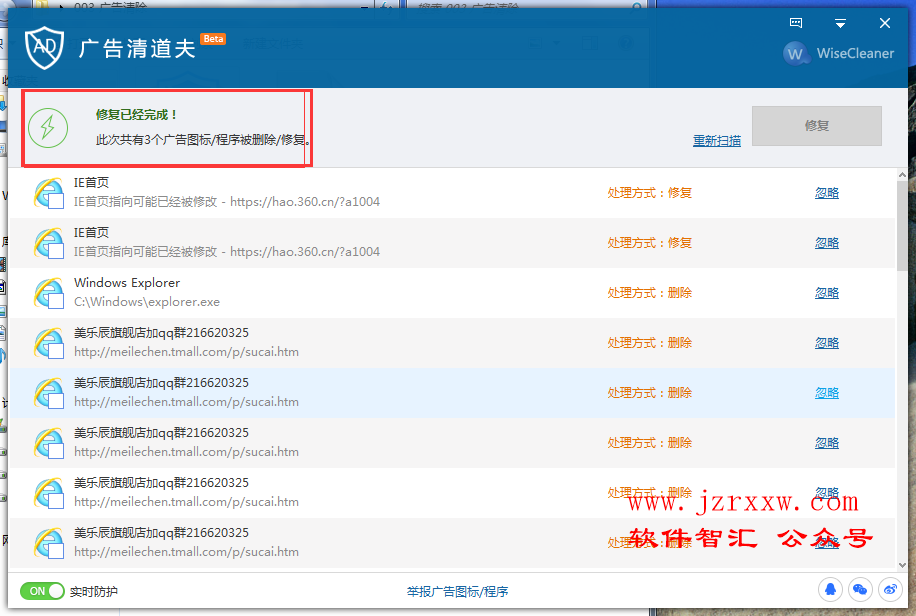Click the IE icon of the first IE首页 row

tap(49, 192)
